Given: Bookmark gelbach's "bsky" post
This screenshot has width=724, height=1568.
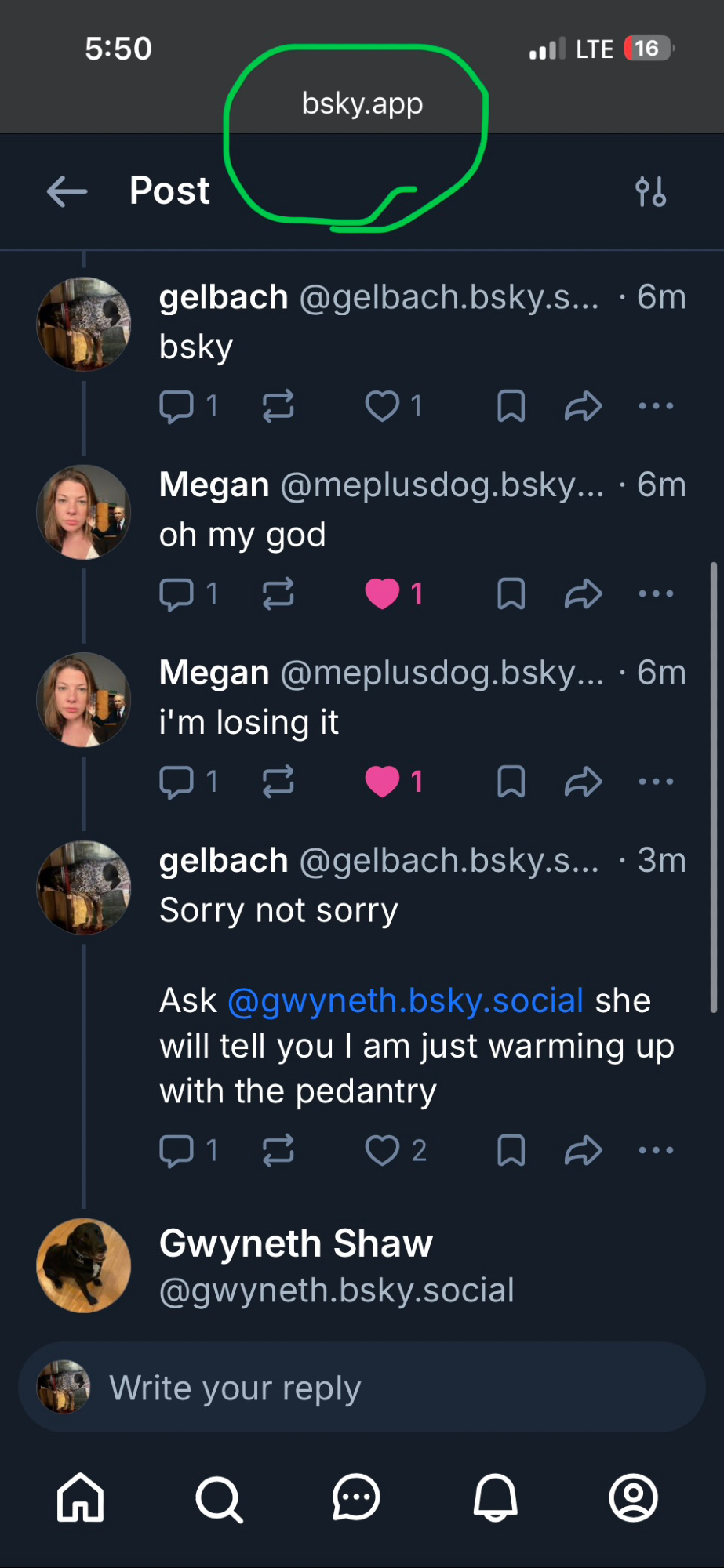Looking at the screenshot, I should pyautogui.click(x=511, y=406).
